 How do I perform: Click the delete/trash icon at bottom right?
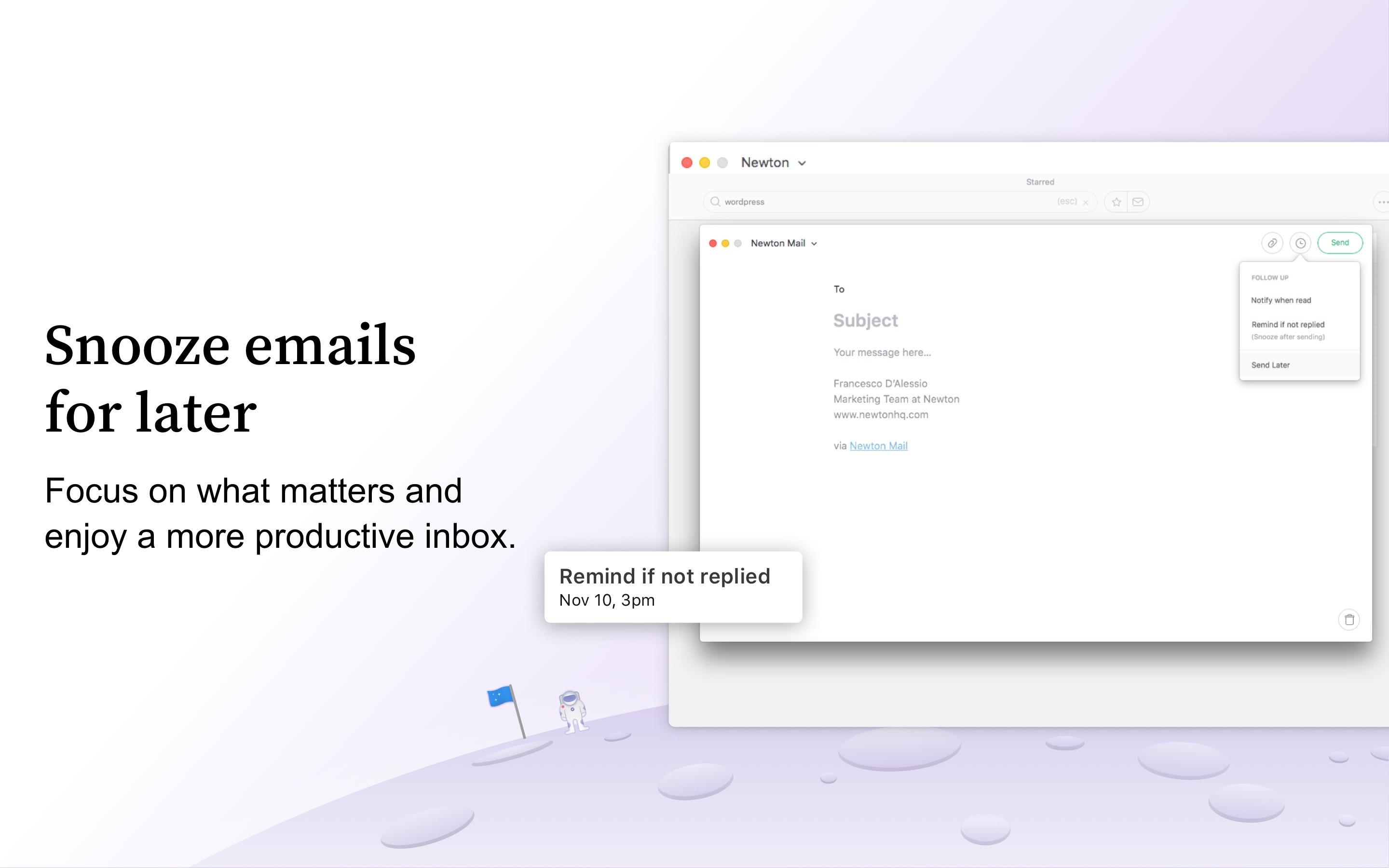point(1349,619)
